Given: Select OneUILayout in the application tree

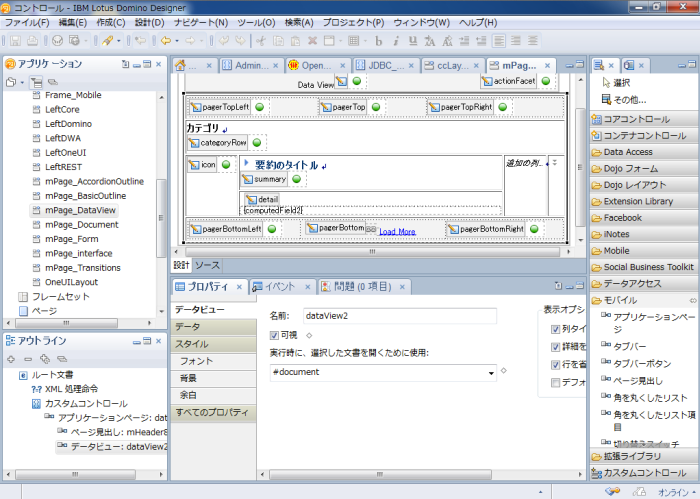Looking at the screenshot, I should (71, 282).
